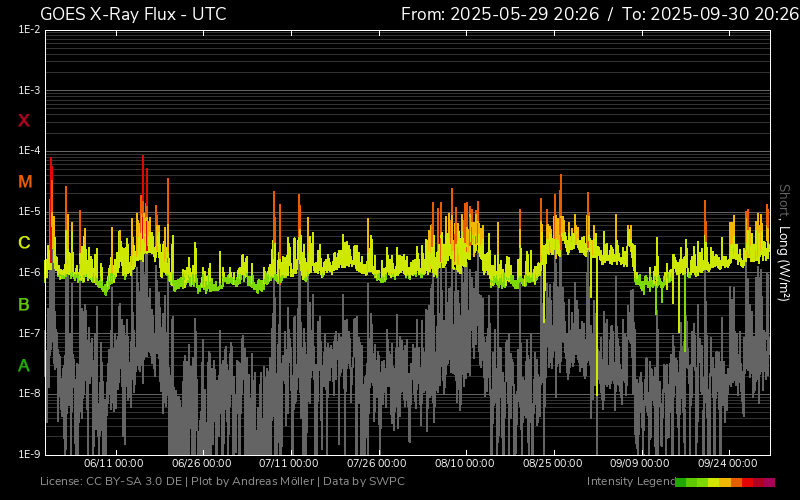Click the 09/09 00:00 x-axis date label
Screen dimensions: 800x500
point(640,463)
